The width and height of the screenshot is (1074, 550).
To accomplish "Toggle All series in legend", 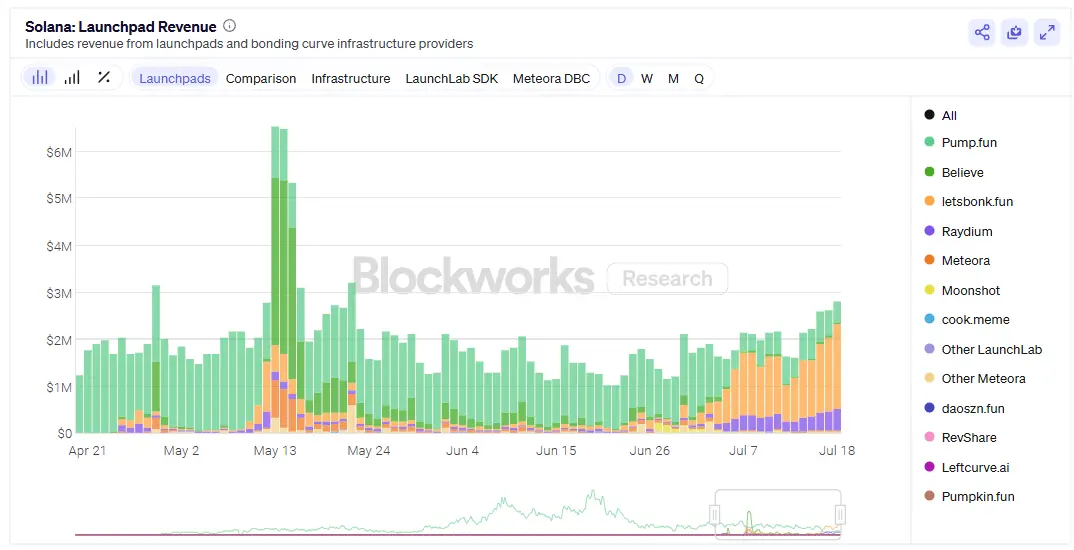I will [940, 115].
